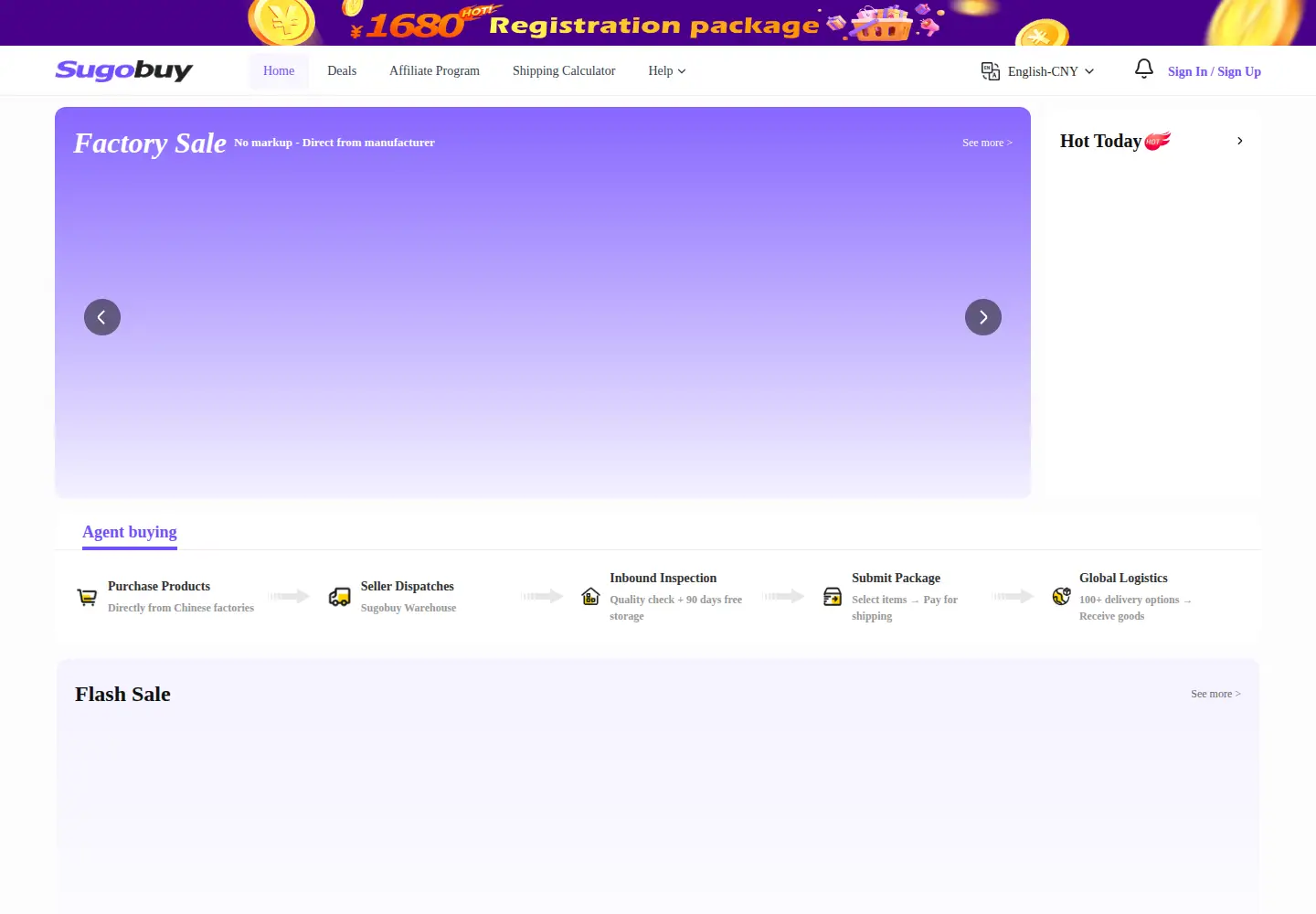Click the Sugobuy logo
1316x914 pixels.
[x=124, y=70]
